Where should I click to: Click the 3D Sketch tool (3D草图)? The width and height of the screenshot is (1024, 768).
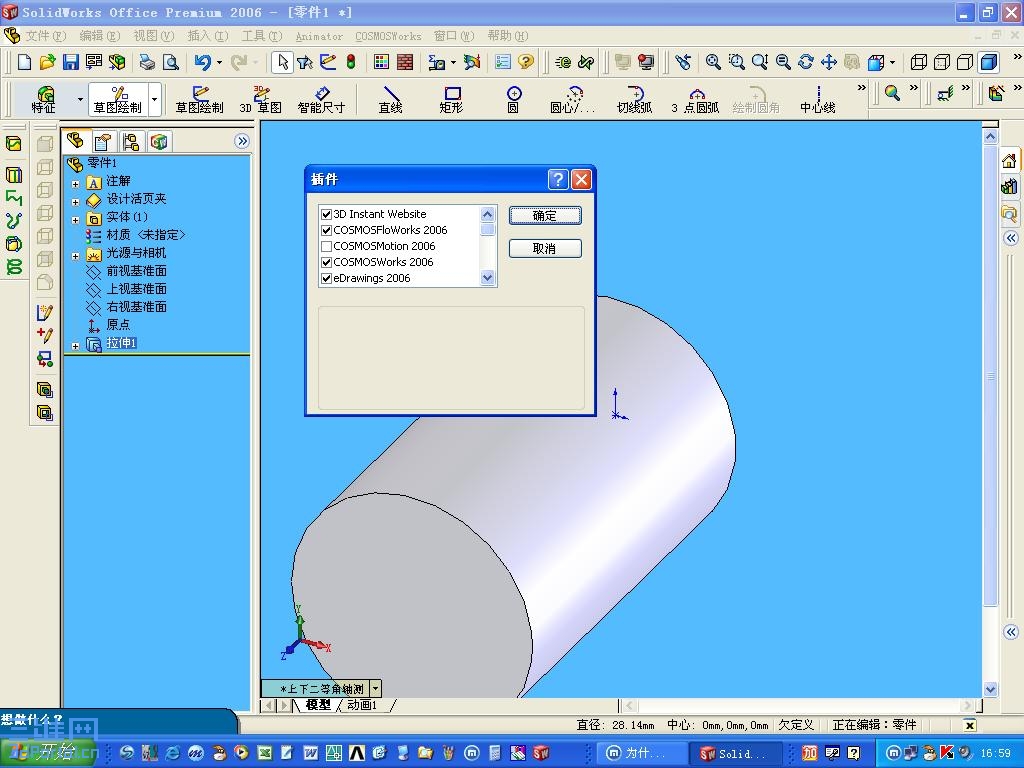261,99
